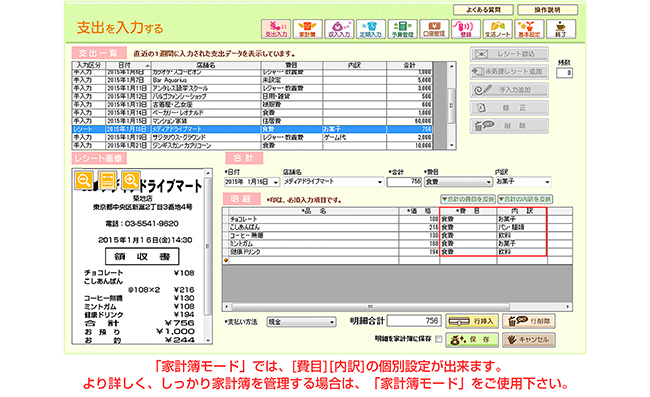Click the 明細合計 detail total field
The image size is (650, 397).
point(413,321)
